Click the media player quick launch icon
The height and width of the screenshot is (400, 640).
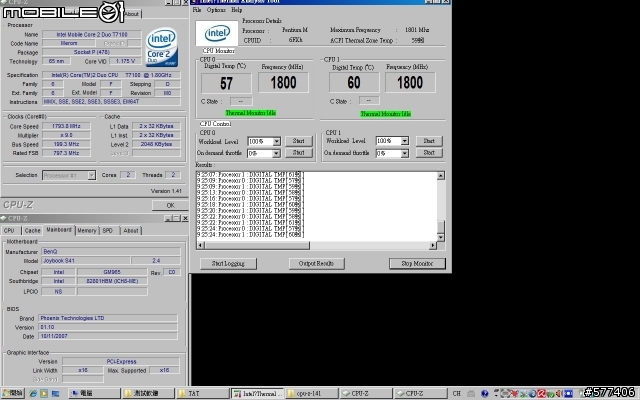[x=44, y=393]
